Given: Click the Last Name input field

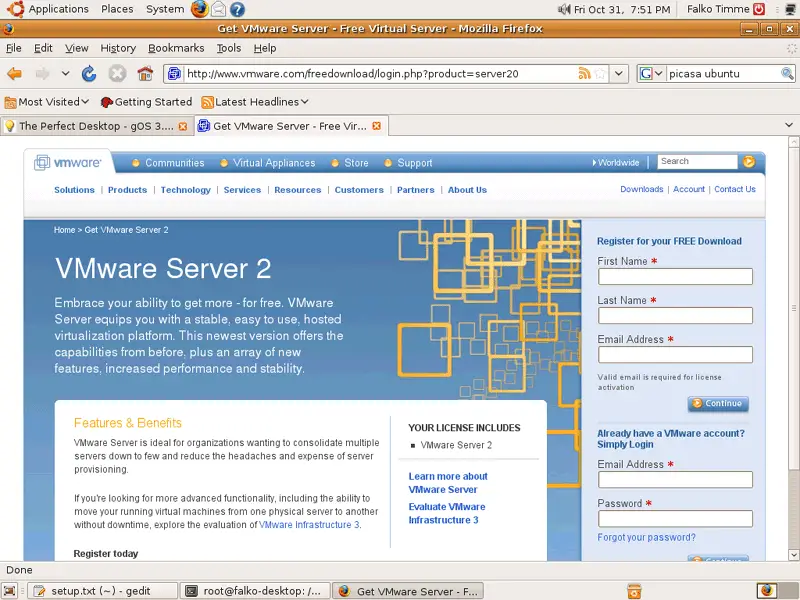Looking at the screenshot, I should tap(675, 315).
